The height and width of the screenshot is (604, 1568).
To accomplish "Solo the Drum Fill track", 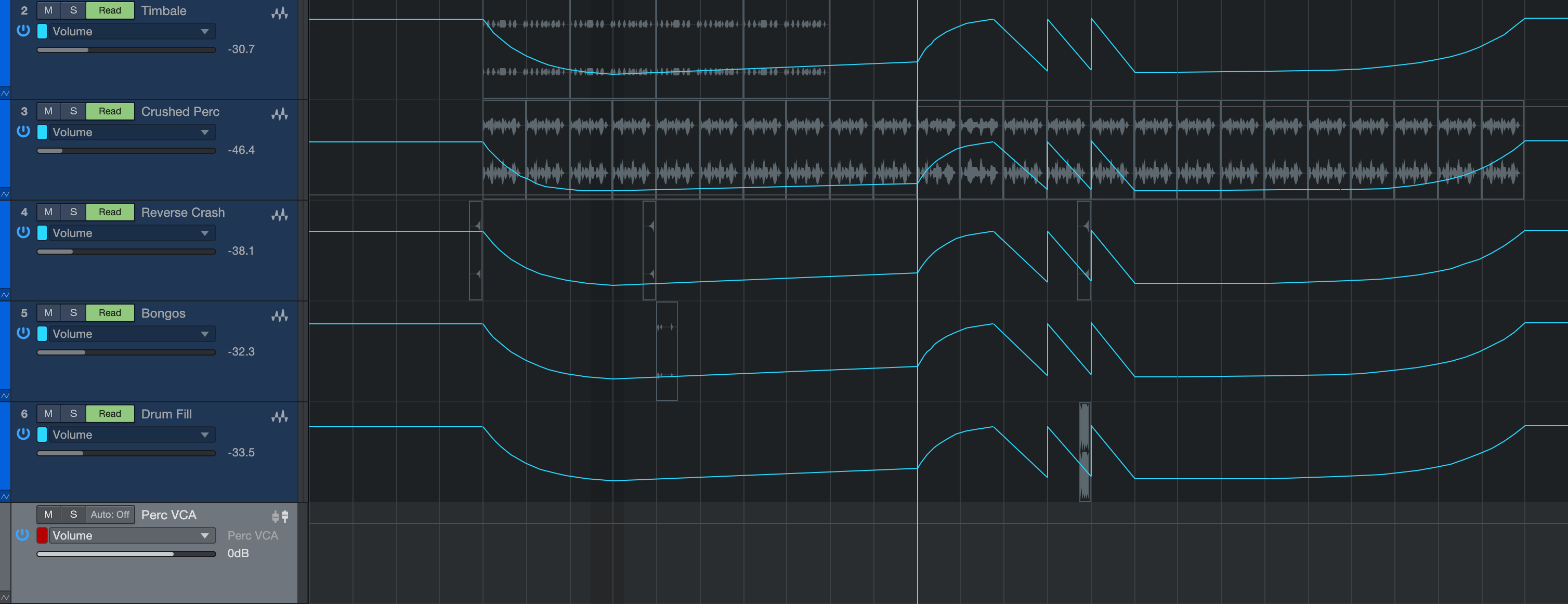I will [74, 413].
